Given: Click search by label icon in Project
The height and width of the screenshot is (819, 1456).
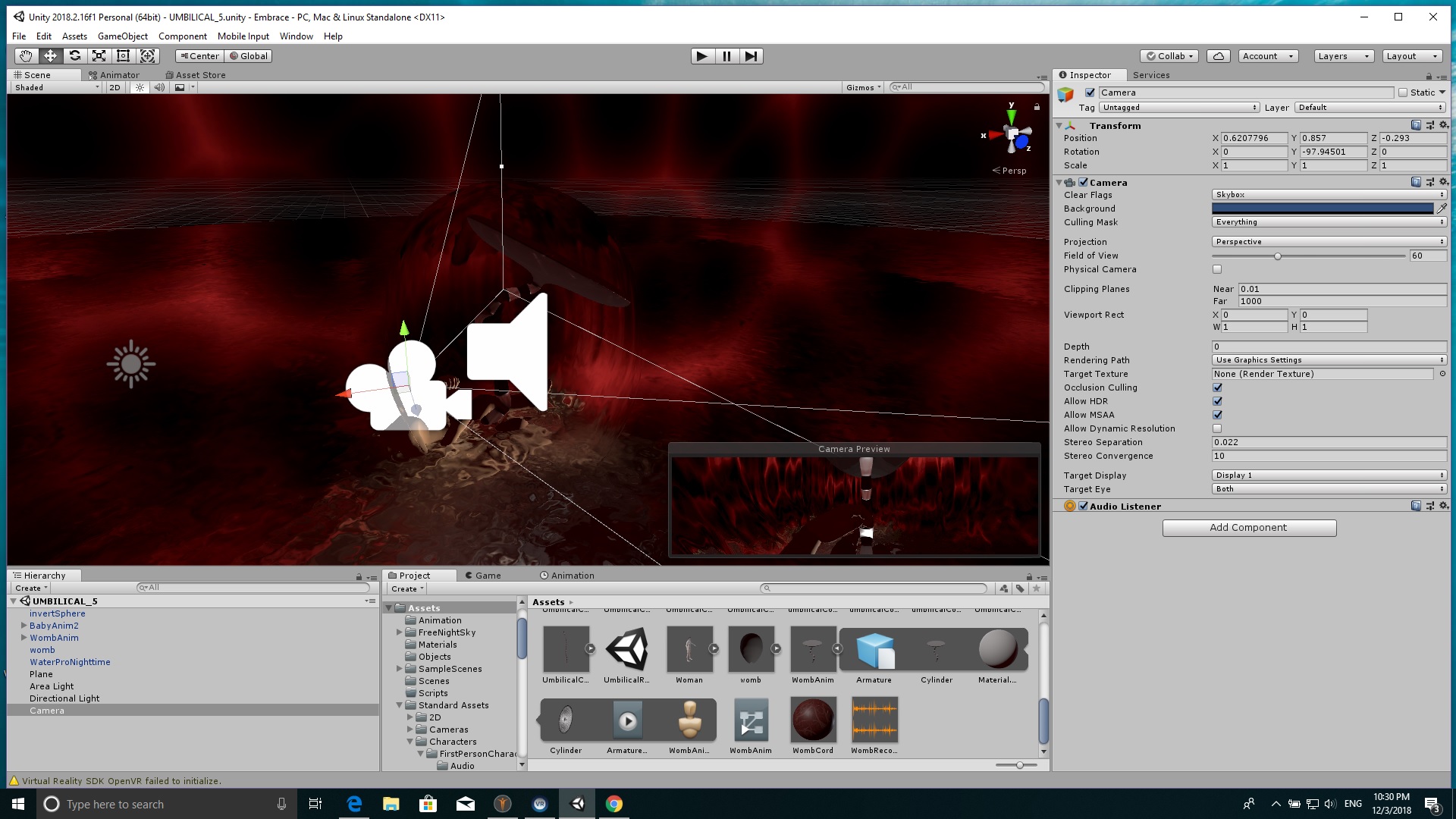Looking at the screenshot, I should click(x=1020, y=588).
